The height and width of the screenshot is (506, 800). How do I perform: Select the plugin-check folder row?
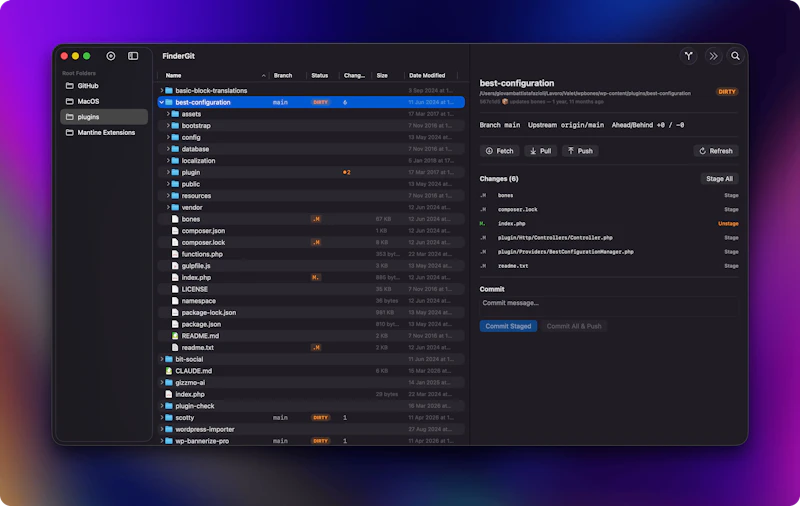[311, 406]
